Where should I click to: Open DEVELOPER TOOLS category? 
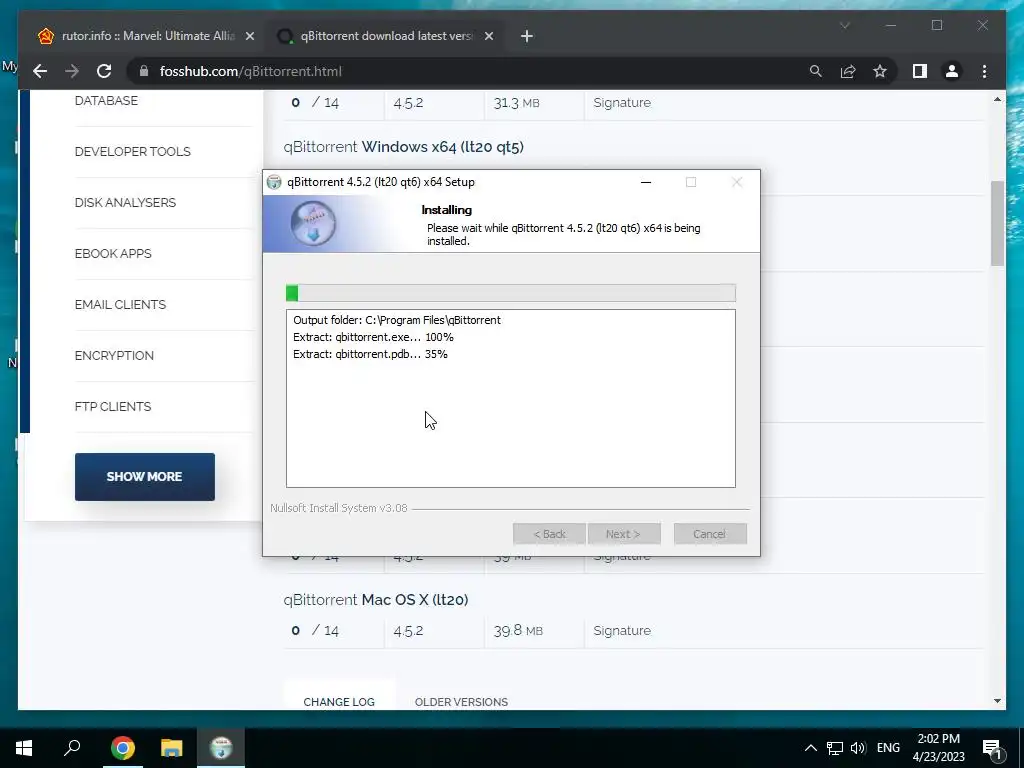tap(133, 152)
